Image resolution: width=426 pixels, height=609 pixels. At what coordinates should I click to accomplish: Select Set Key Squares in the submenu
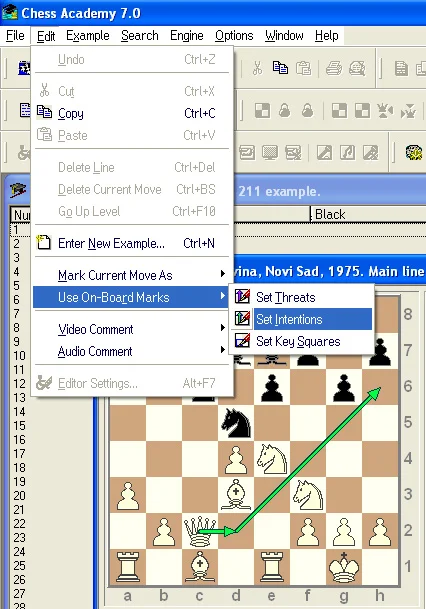pyautogui.click(x=302, y=341)
